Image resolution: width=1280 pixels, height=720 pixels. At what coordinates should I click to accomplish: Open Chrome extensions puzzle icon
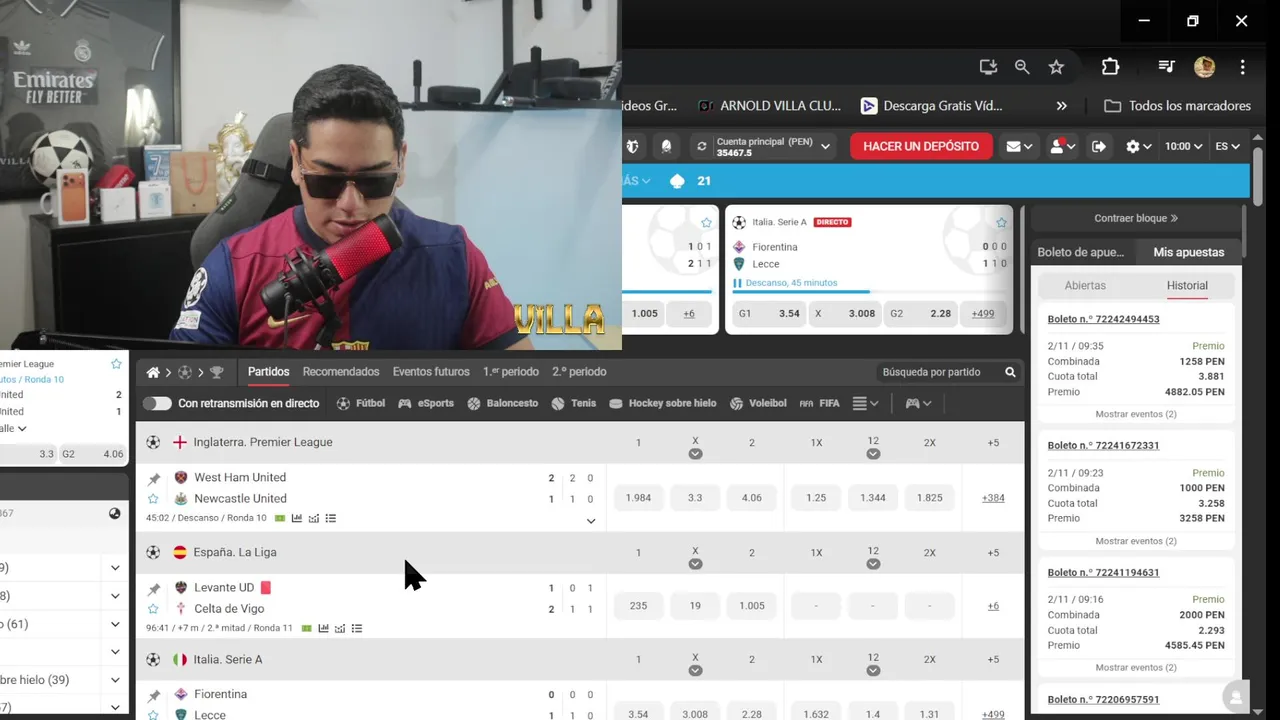click(x=1110, y=67)
